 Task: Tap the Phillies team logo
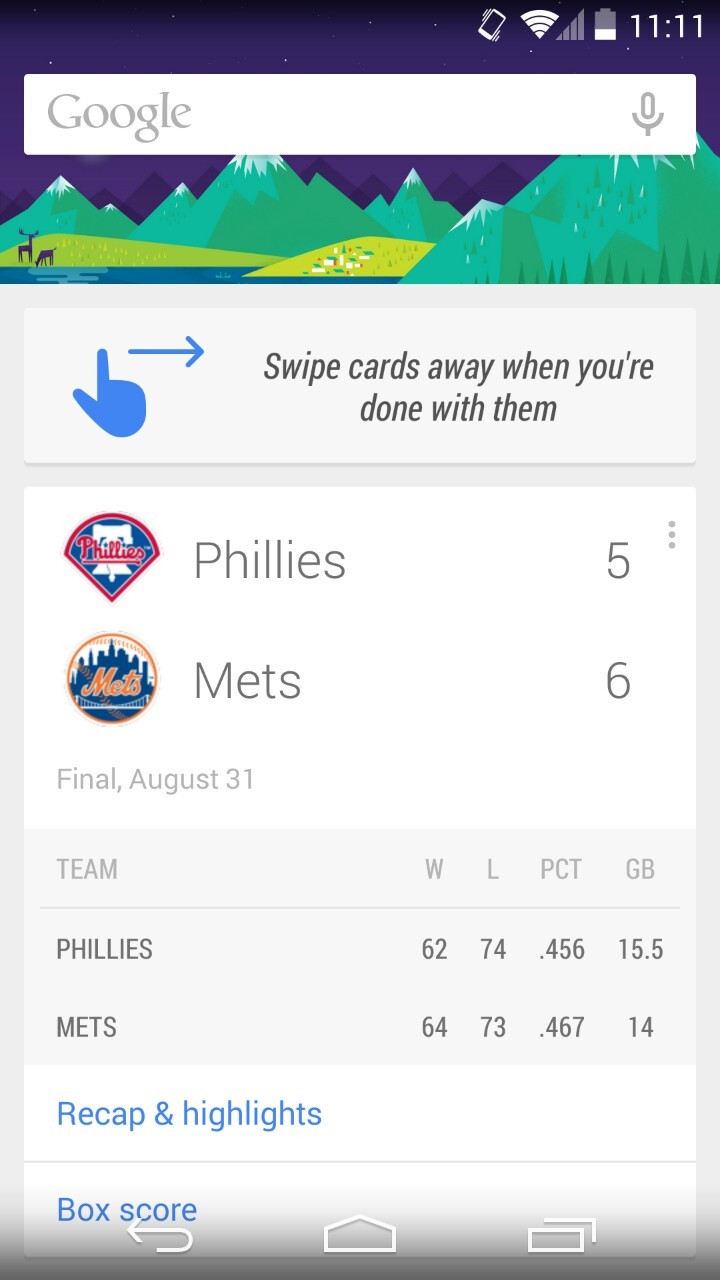[x=111, y=558]
